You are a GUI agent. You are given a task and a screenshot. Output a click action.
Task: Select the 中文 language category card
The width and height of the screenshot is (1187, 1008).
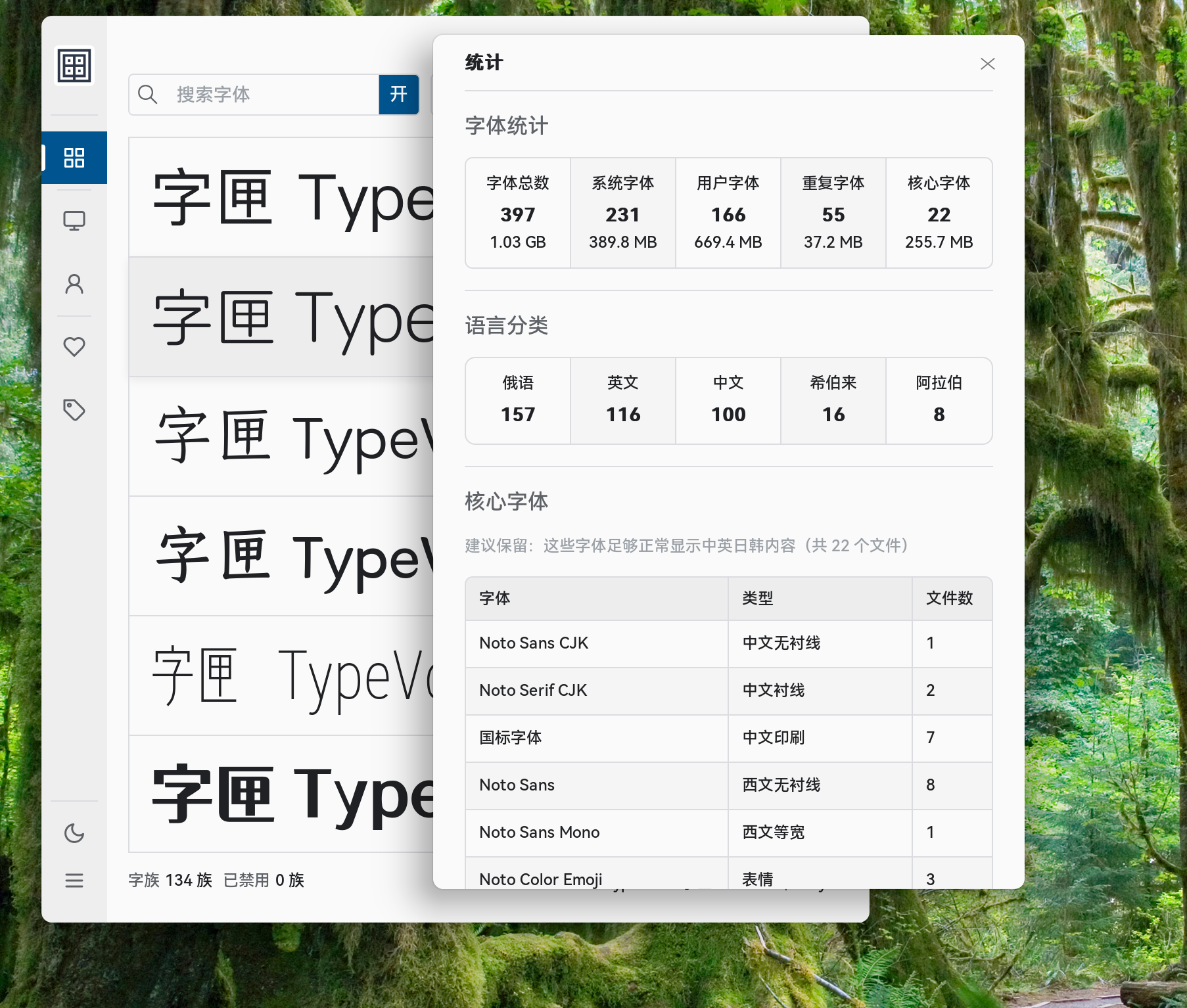[x=728, y=400]
